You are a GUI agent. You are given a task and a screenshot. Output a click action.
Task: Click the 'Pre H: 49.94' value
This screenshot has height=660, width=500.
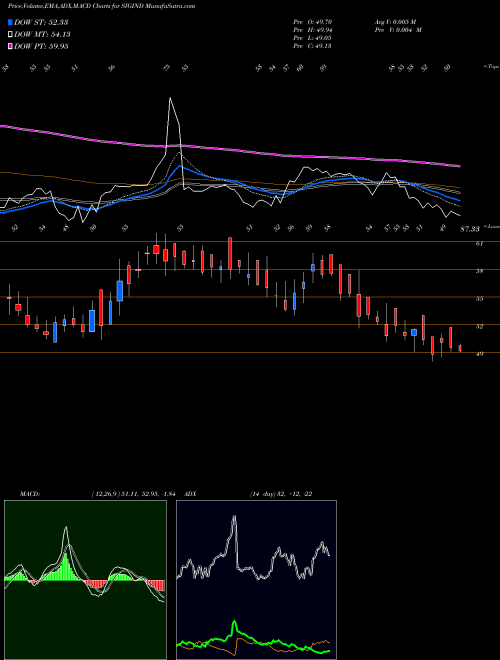coord(313,30)
